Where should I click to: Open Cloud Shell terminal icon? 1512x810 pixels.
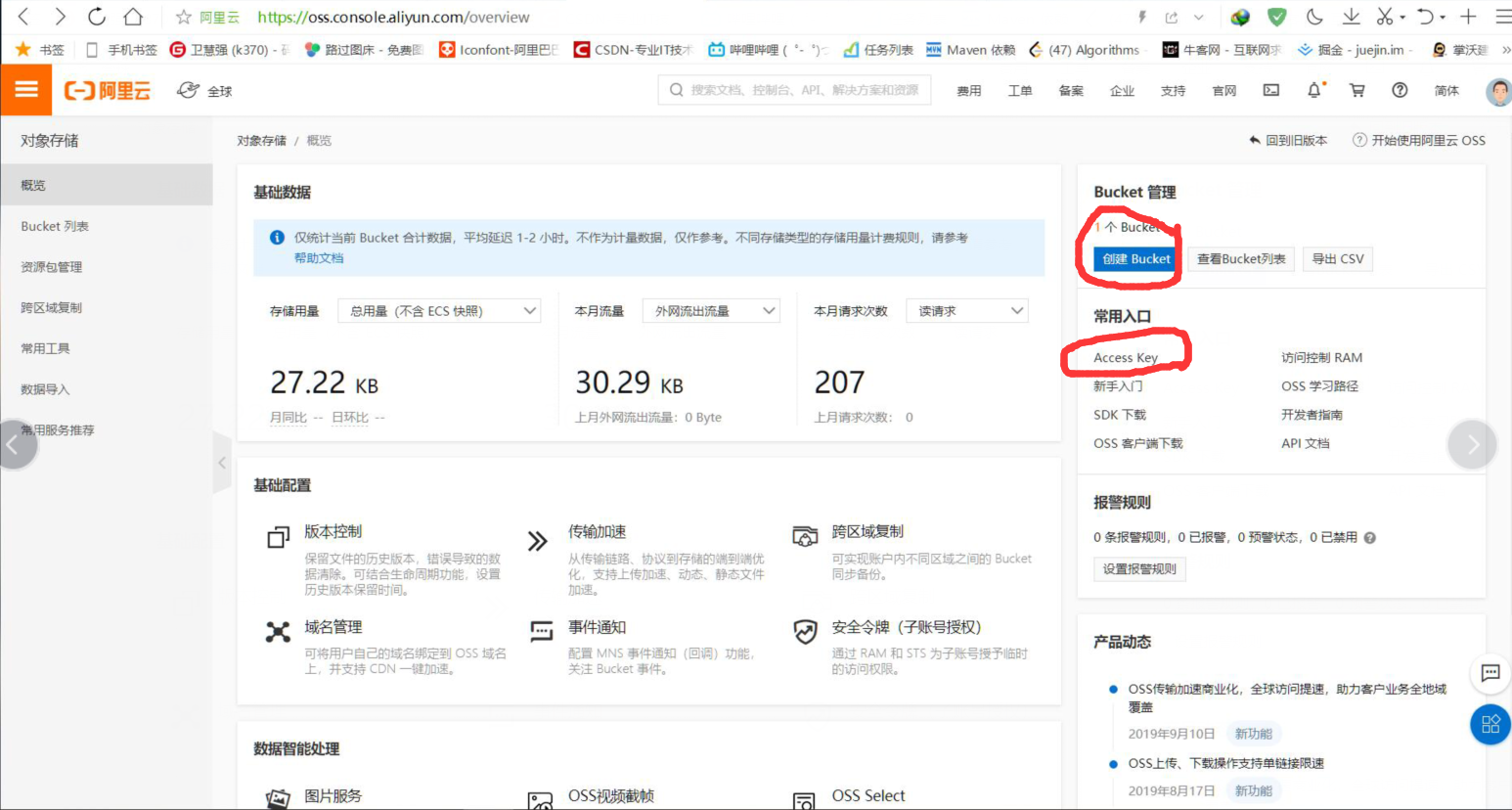coord(1271,90)
